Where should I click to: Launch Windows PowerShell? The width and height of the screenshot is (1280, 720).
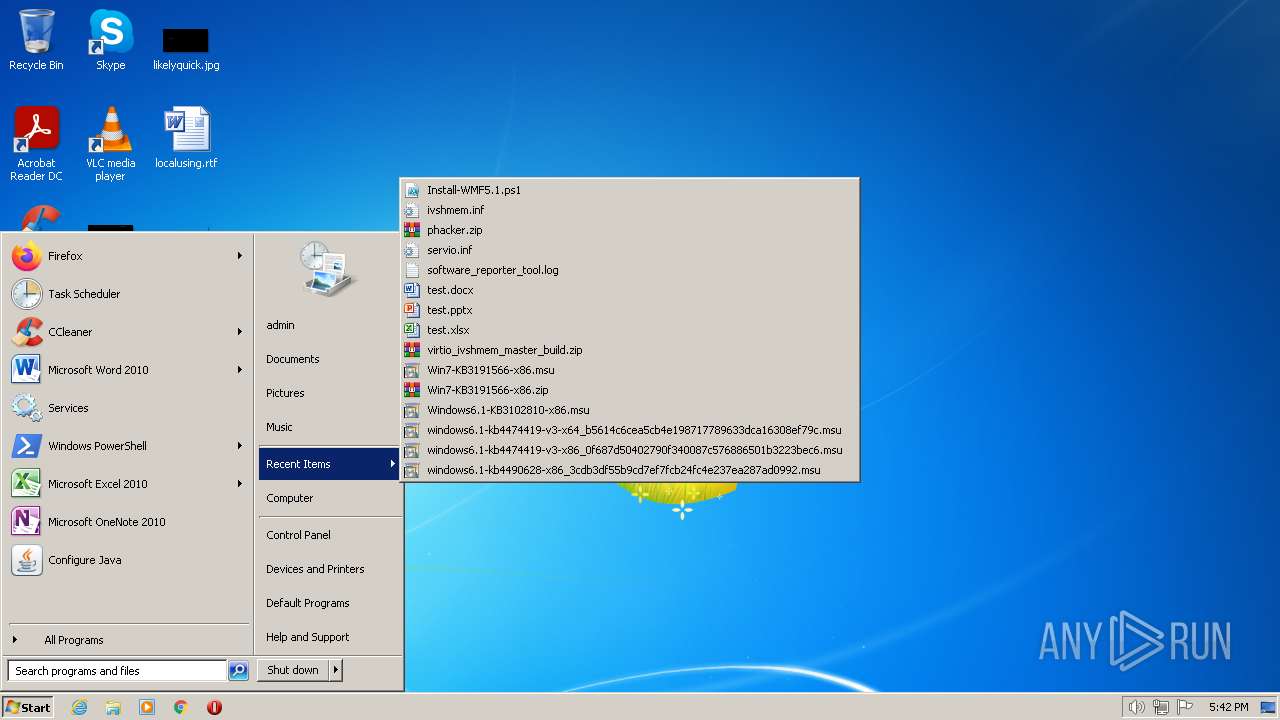128,446
